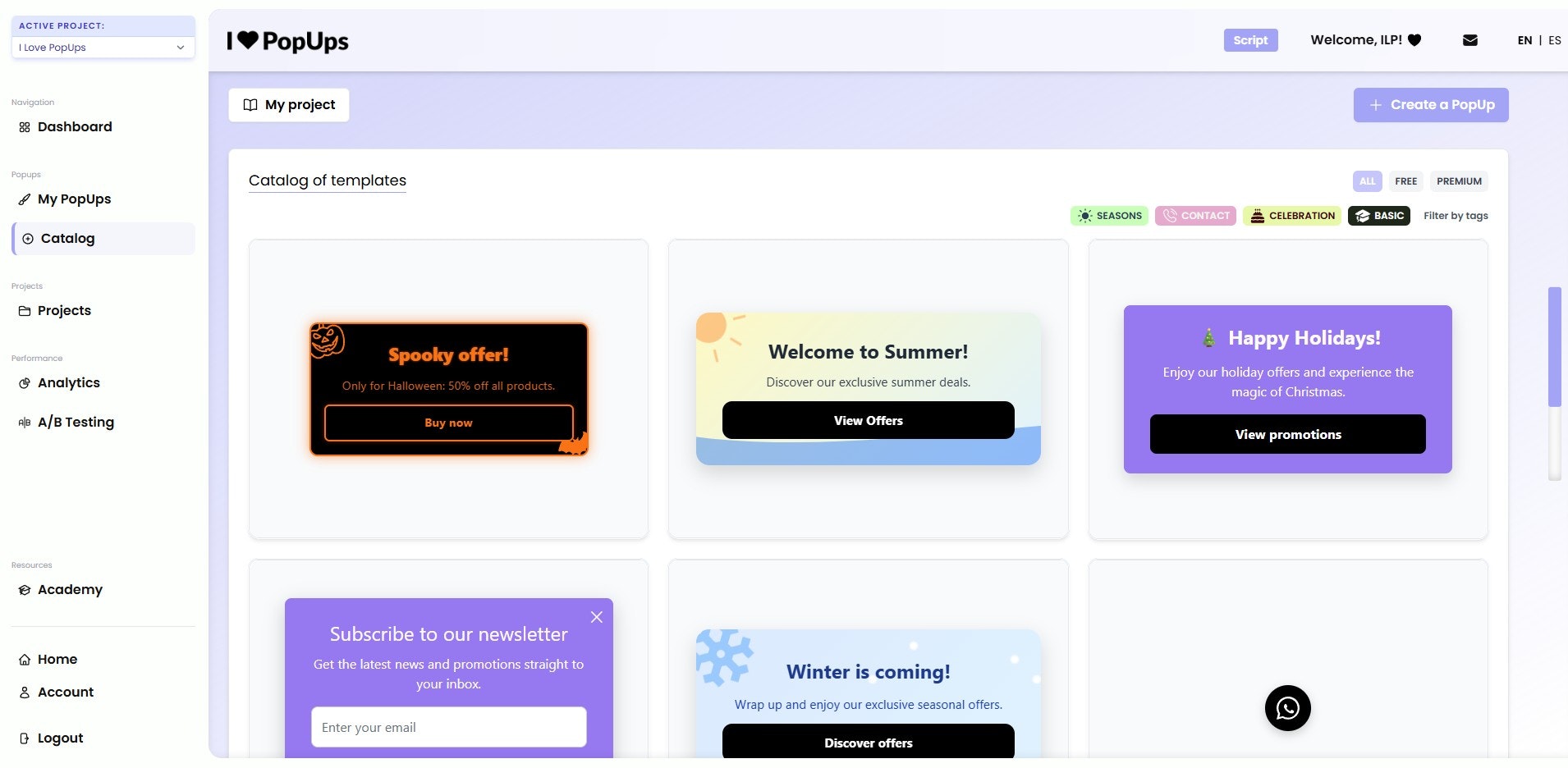The height and width of the screenshot is (768, 1568).
Task: Click the My project button
Action: [289, 105]
